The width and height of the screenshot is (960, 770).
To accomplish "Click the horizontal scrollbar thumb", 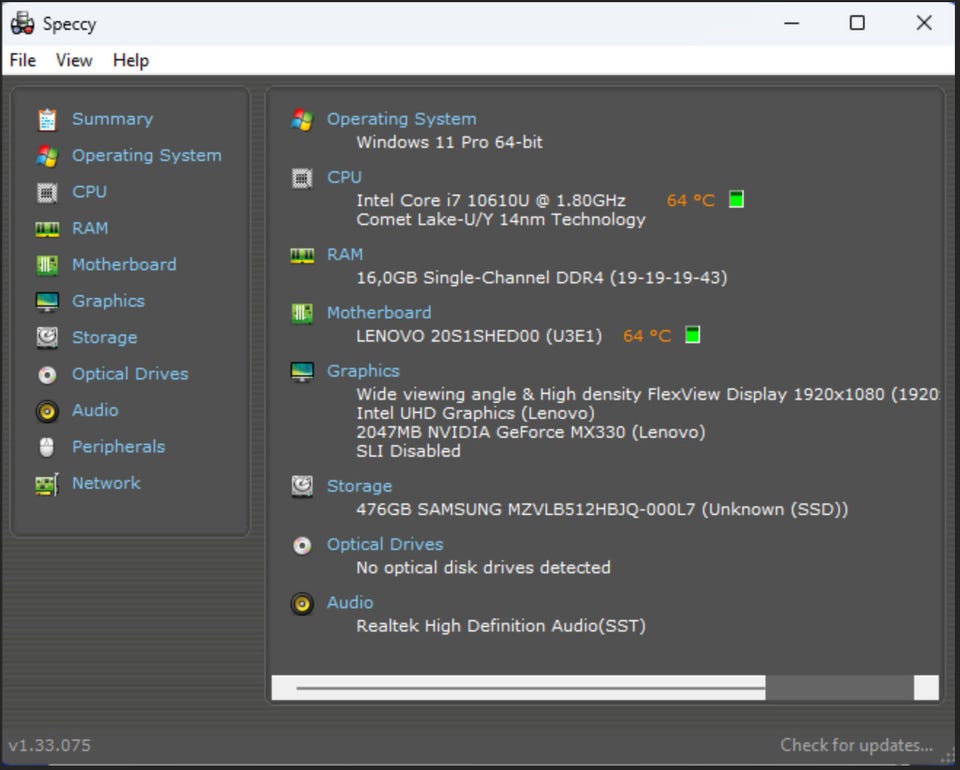I will point(520,688).
